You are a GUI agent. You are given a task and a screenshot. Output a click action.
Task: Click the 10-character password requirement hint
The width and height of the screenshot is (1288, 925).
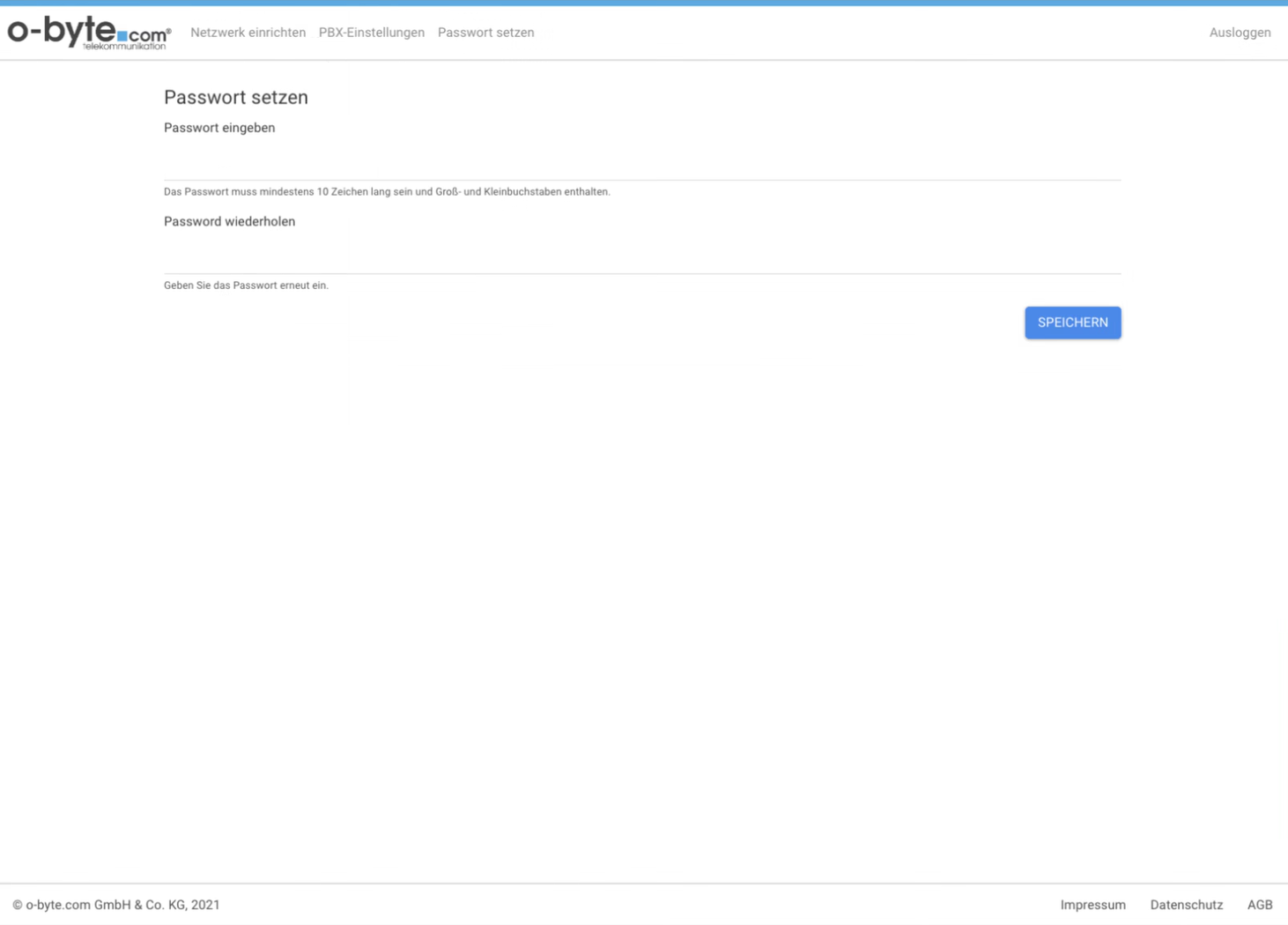386,192
